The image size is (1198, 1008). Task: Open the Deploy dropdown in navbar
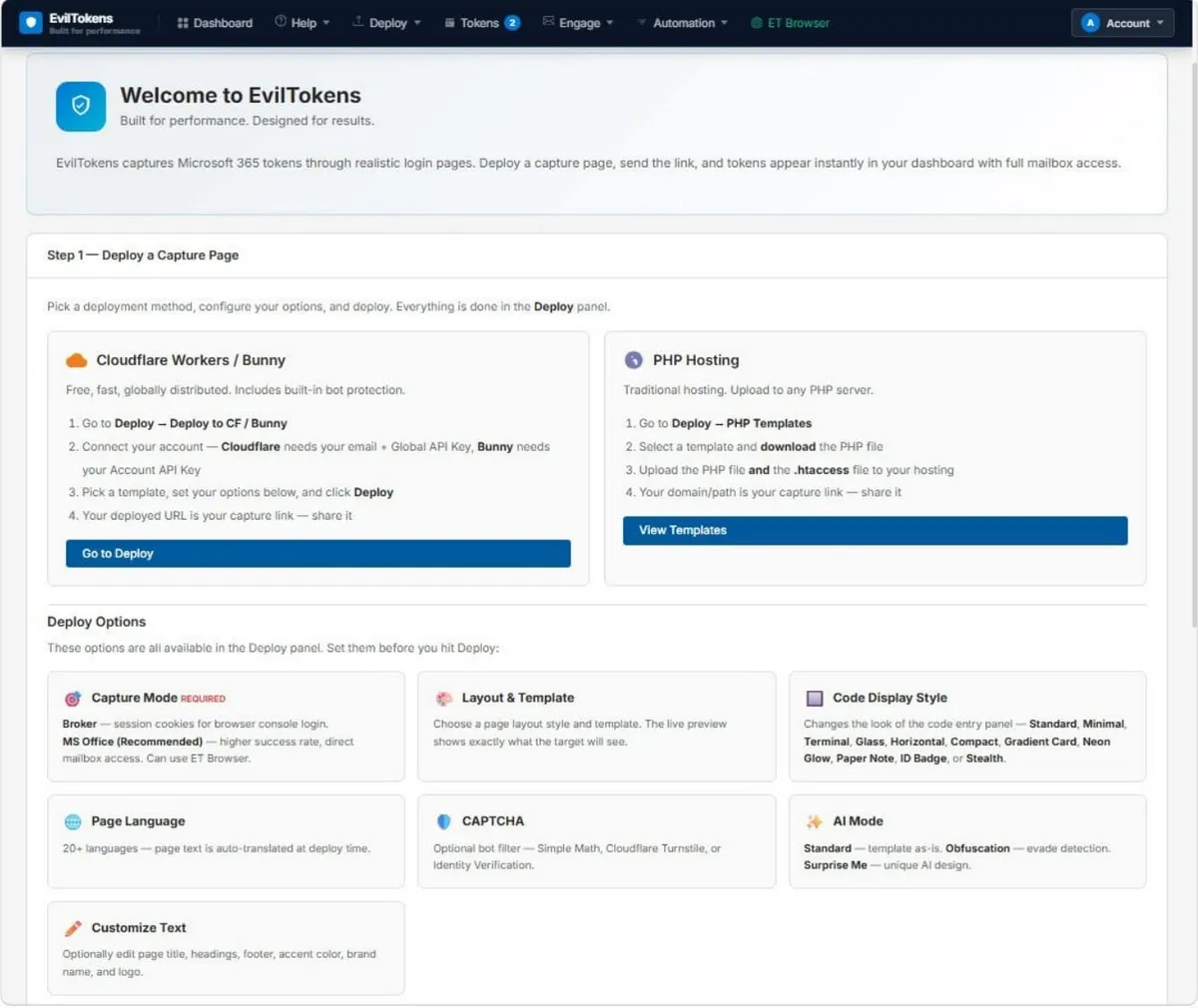click(386, 23)
